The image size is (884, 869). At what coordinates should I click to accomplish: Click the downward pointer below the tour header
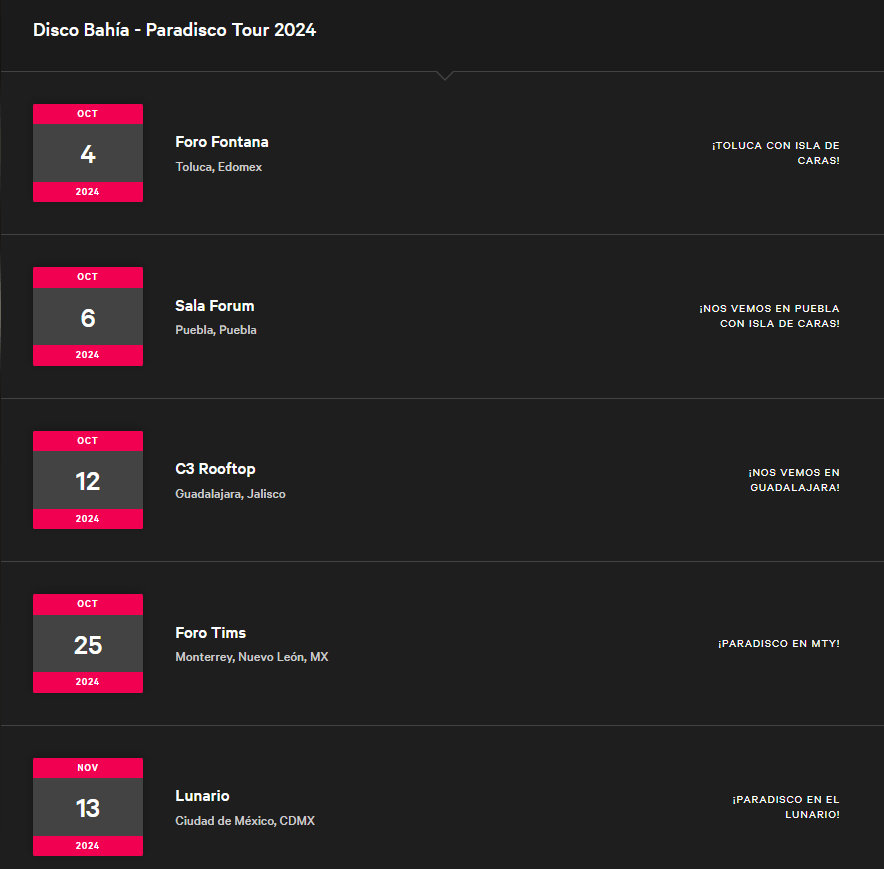pyautogui.click(x=445, y=76)
